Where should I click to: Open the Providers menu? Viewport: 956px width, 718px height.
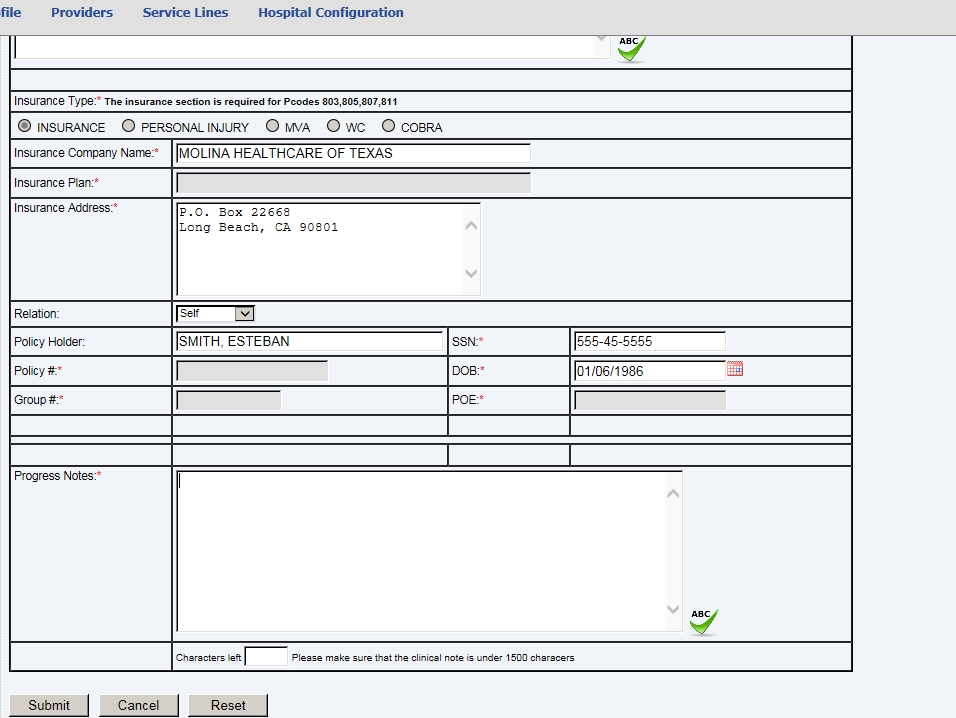(82, 13)
